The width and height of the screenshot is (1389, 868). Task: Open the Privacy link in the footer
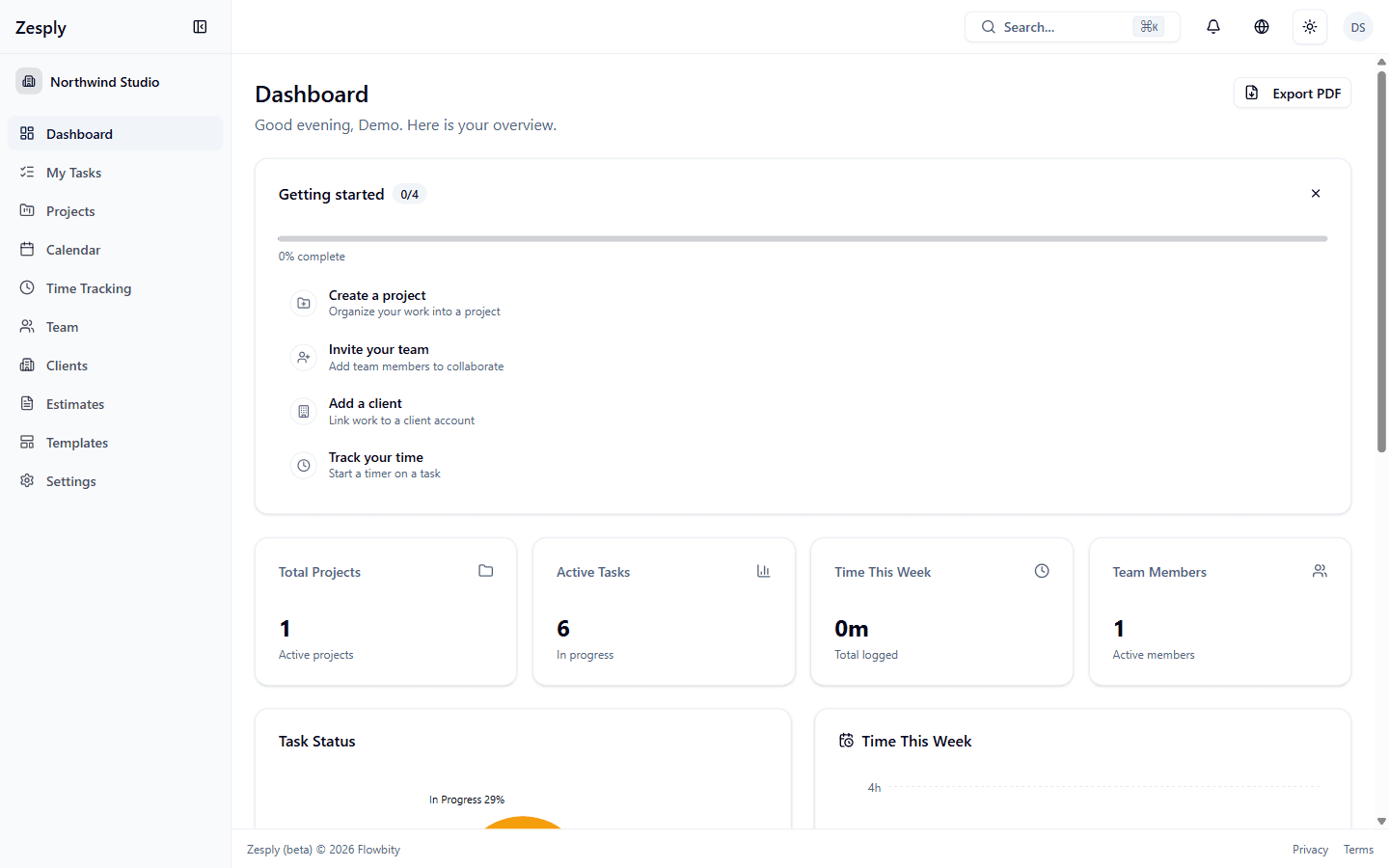tap(1310, 850)
